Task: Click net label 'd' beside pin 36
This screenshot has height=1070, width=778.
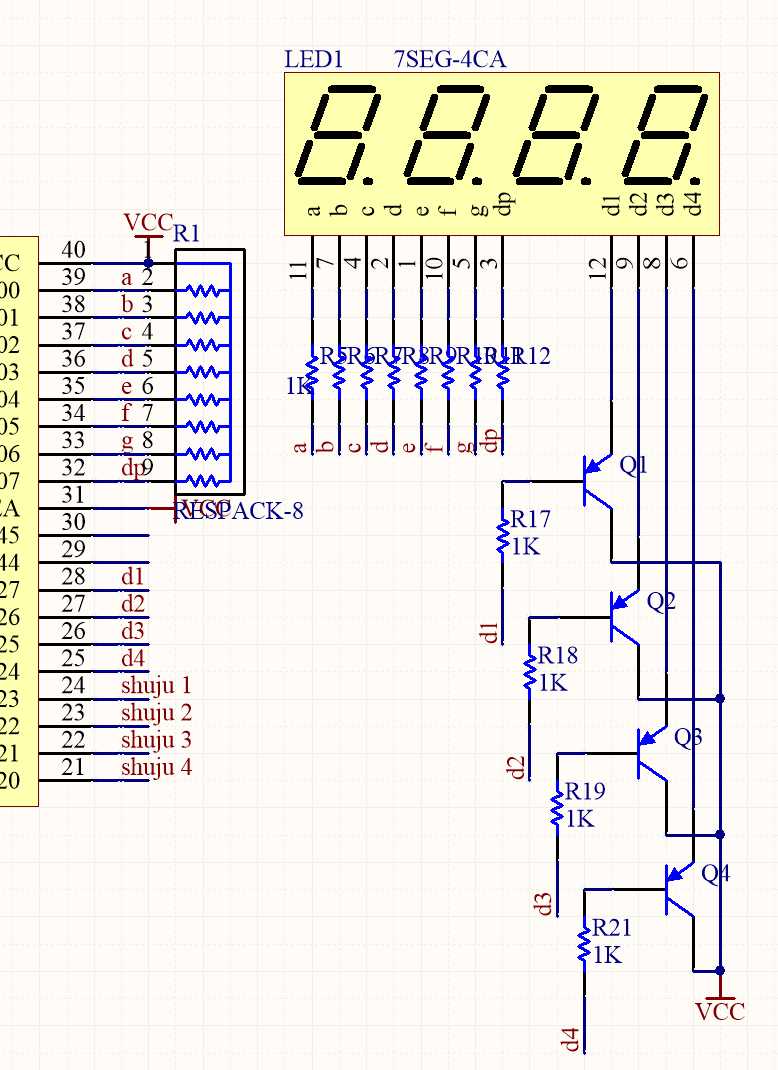Action: coord(127,358)
